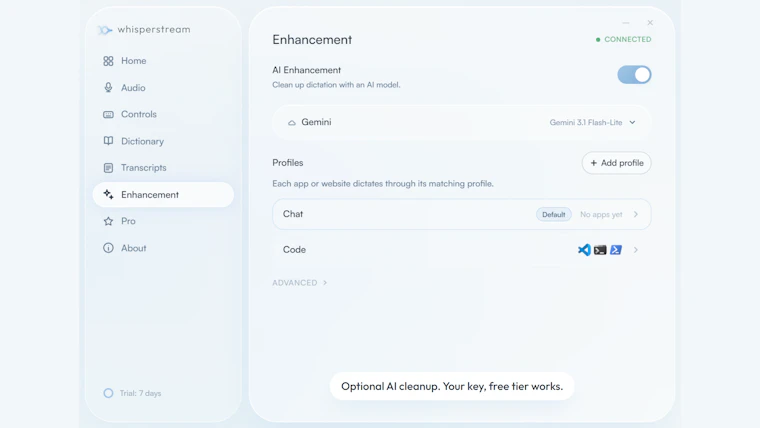
Task: Click the Enhancement page heading
Action: coord(312,40)
